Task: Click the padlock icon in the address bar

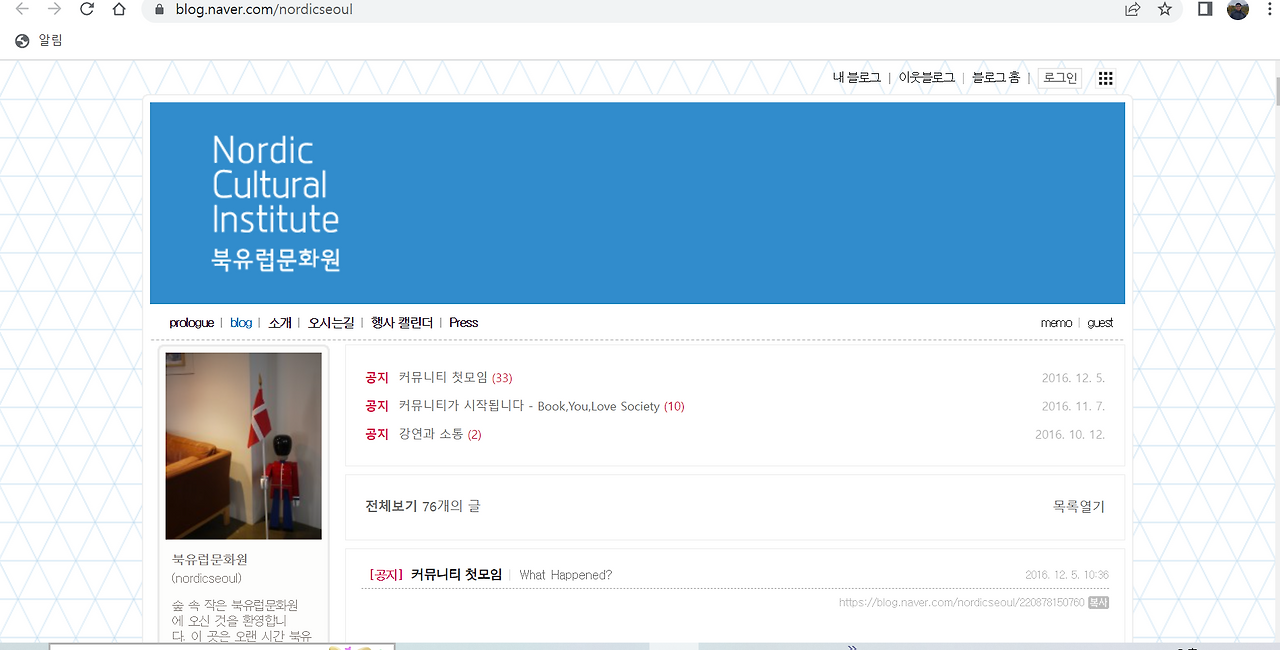Action: coord(158,10)
